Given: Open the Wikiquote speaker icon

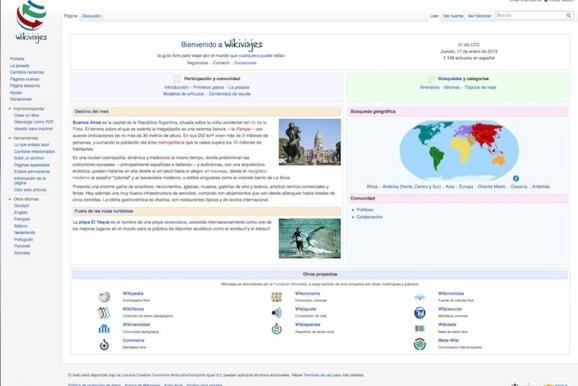Looking at the screenshot, I should point(276,313).
